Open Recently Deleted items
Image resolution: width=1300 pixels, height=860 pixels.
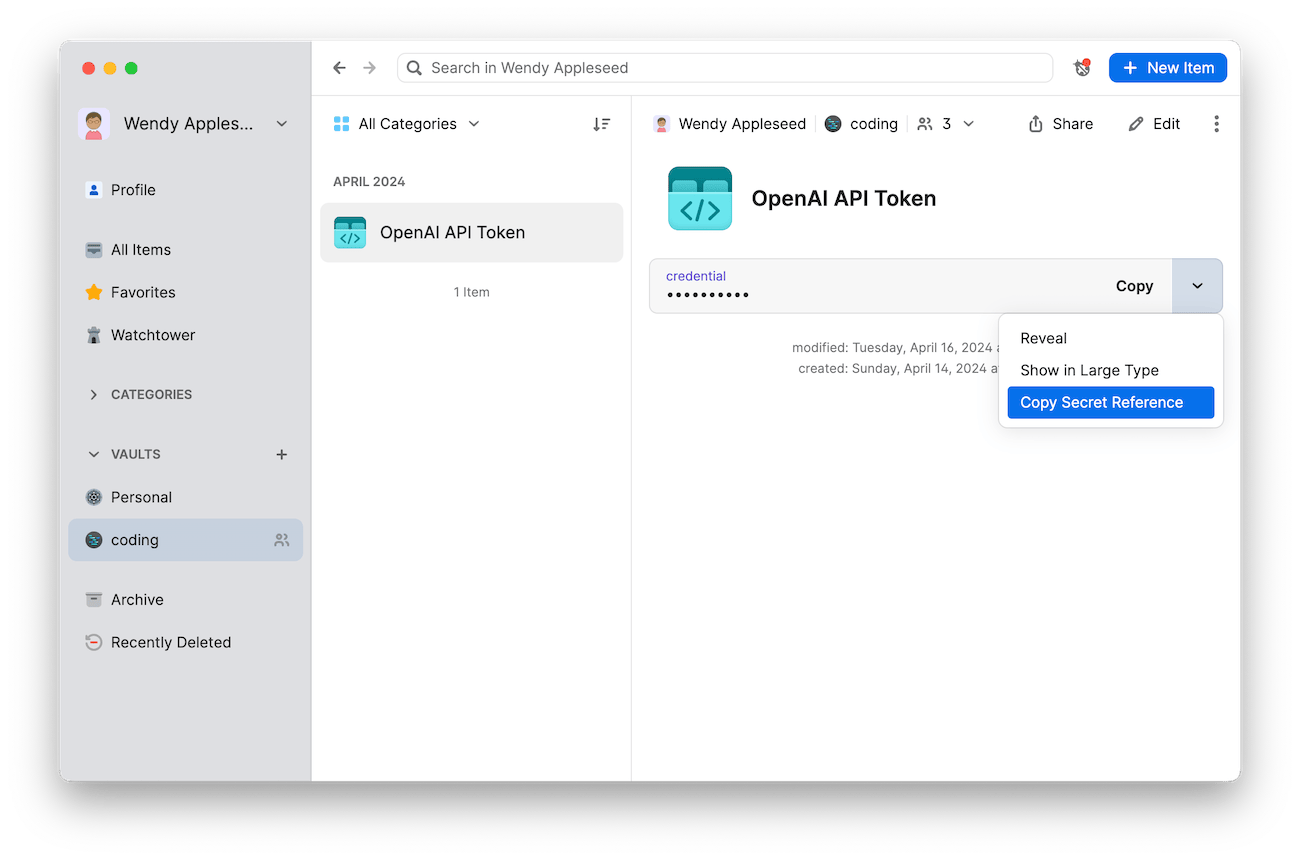(x=170, y=641)
